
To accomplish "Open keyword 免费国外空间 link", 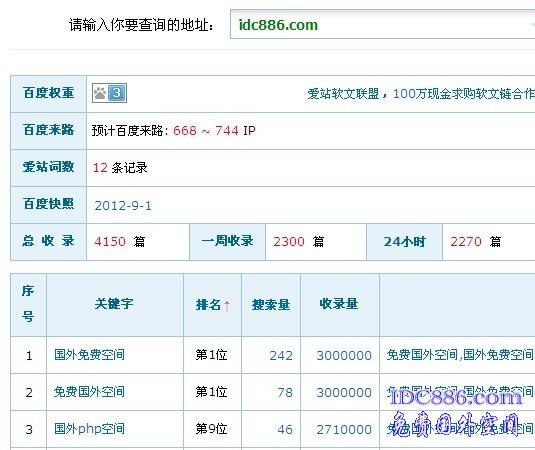I will [89, 392].
